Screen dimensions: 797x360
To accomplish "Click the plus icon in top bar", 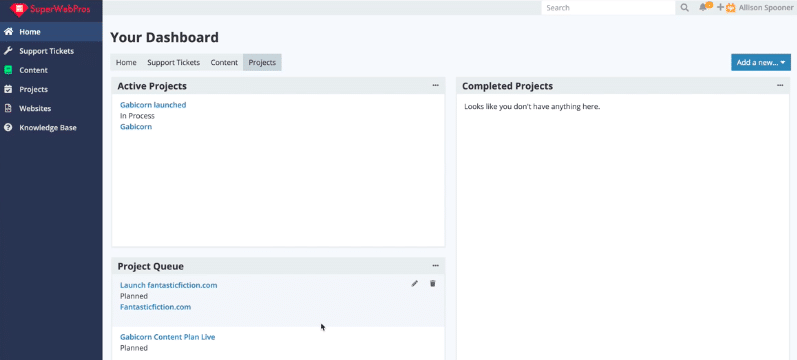I will coord(720,8).
